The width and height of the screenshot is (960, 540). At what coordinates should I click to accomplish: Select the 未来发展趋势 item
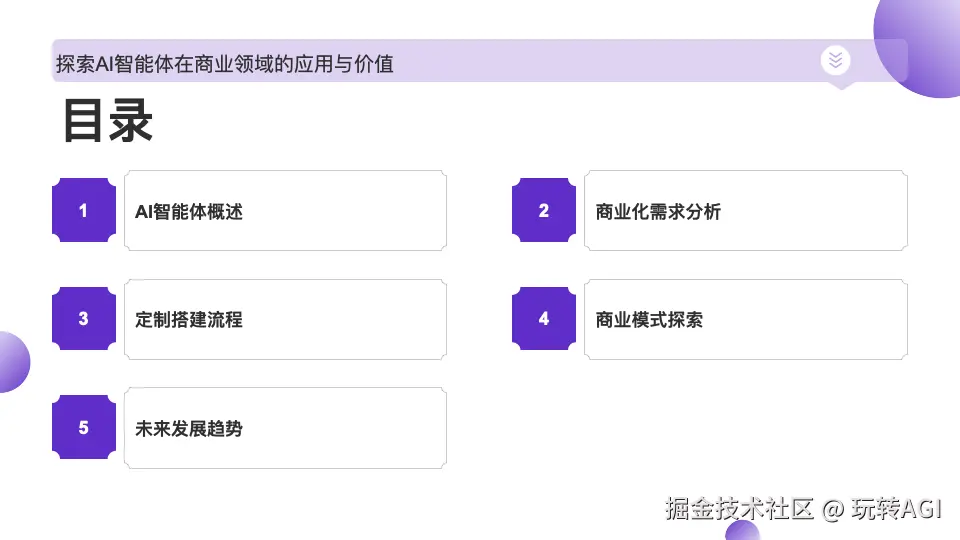[285, 429]
